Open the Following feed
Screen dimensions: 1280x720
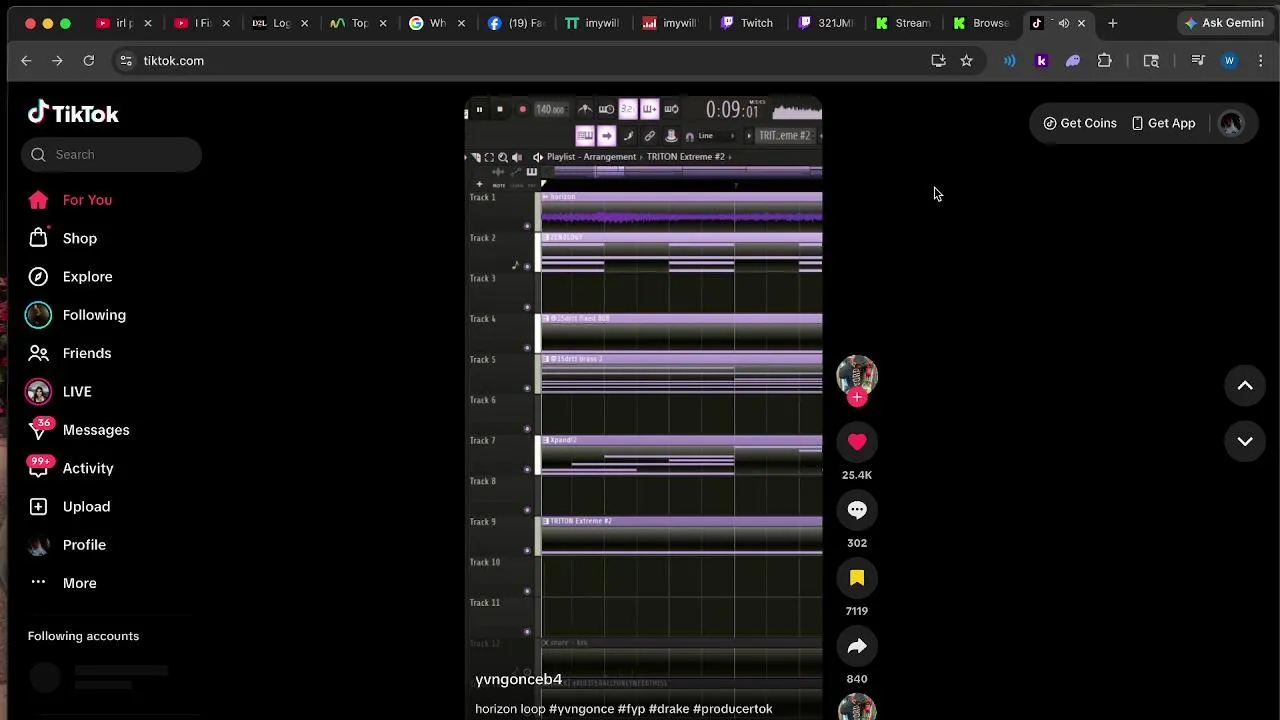pyautogui.click(x=94, y=315)
